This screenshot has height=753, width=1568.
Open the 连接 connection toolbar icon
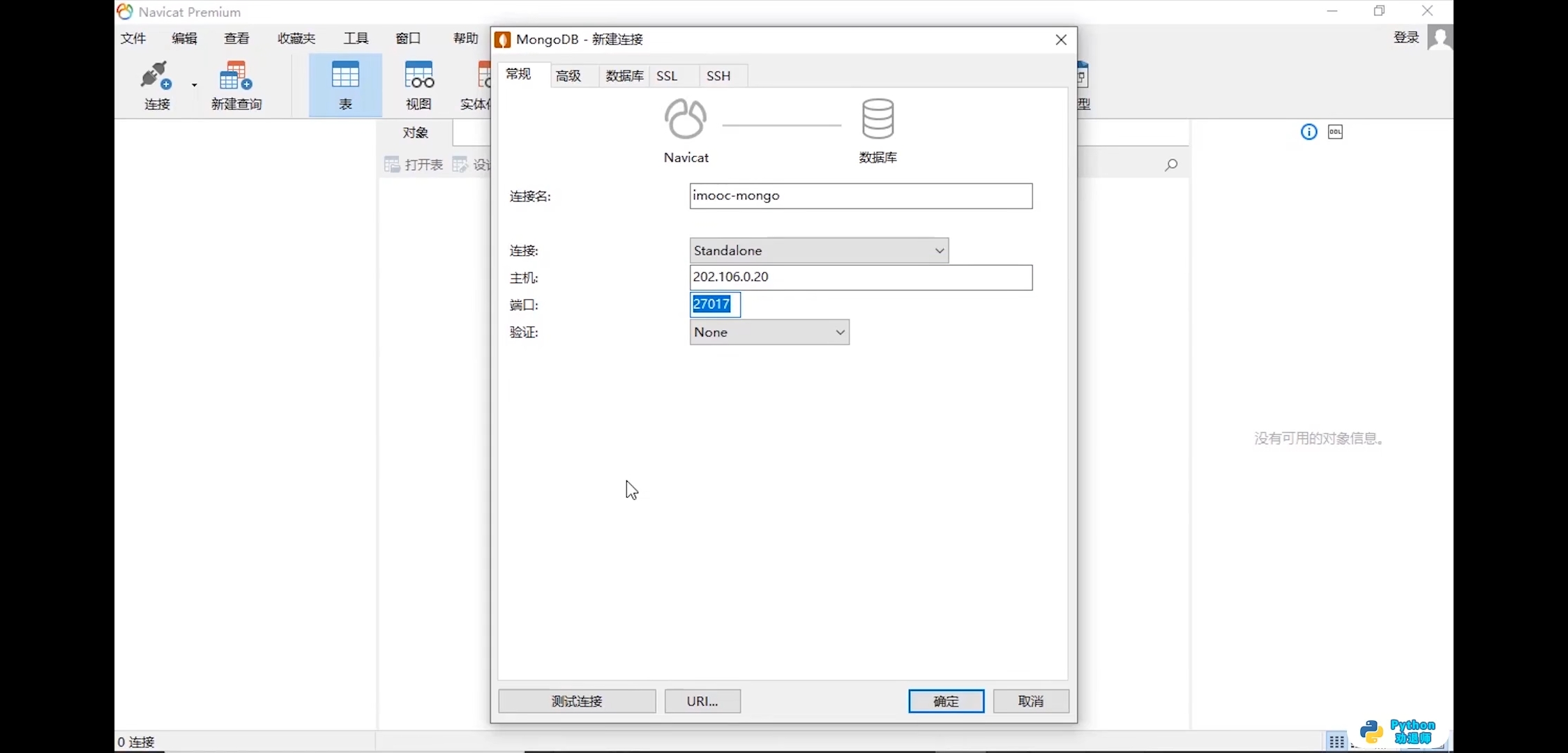pos(157,85)
